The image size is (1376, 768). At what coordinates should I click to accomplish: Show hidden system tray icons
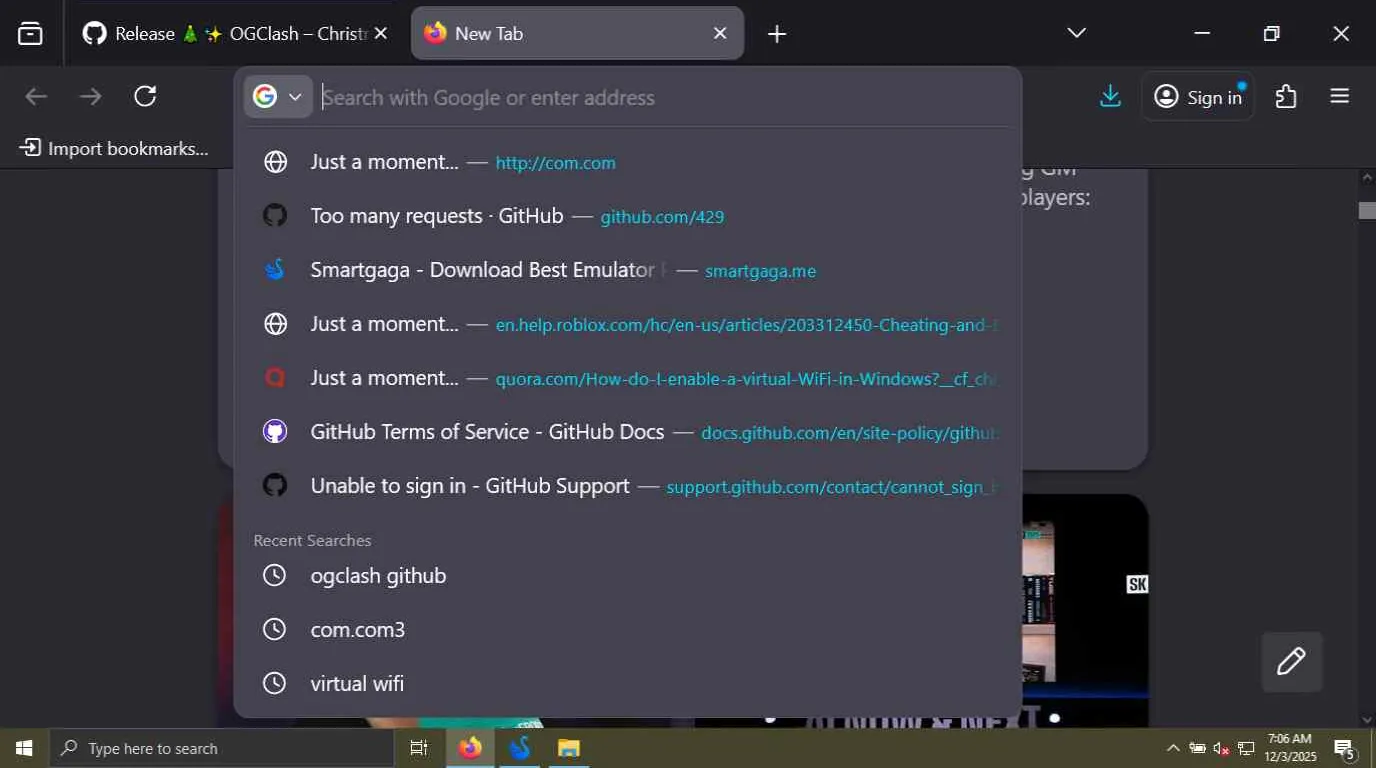click(1173, 748)
